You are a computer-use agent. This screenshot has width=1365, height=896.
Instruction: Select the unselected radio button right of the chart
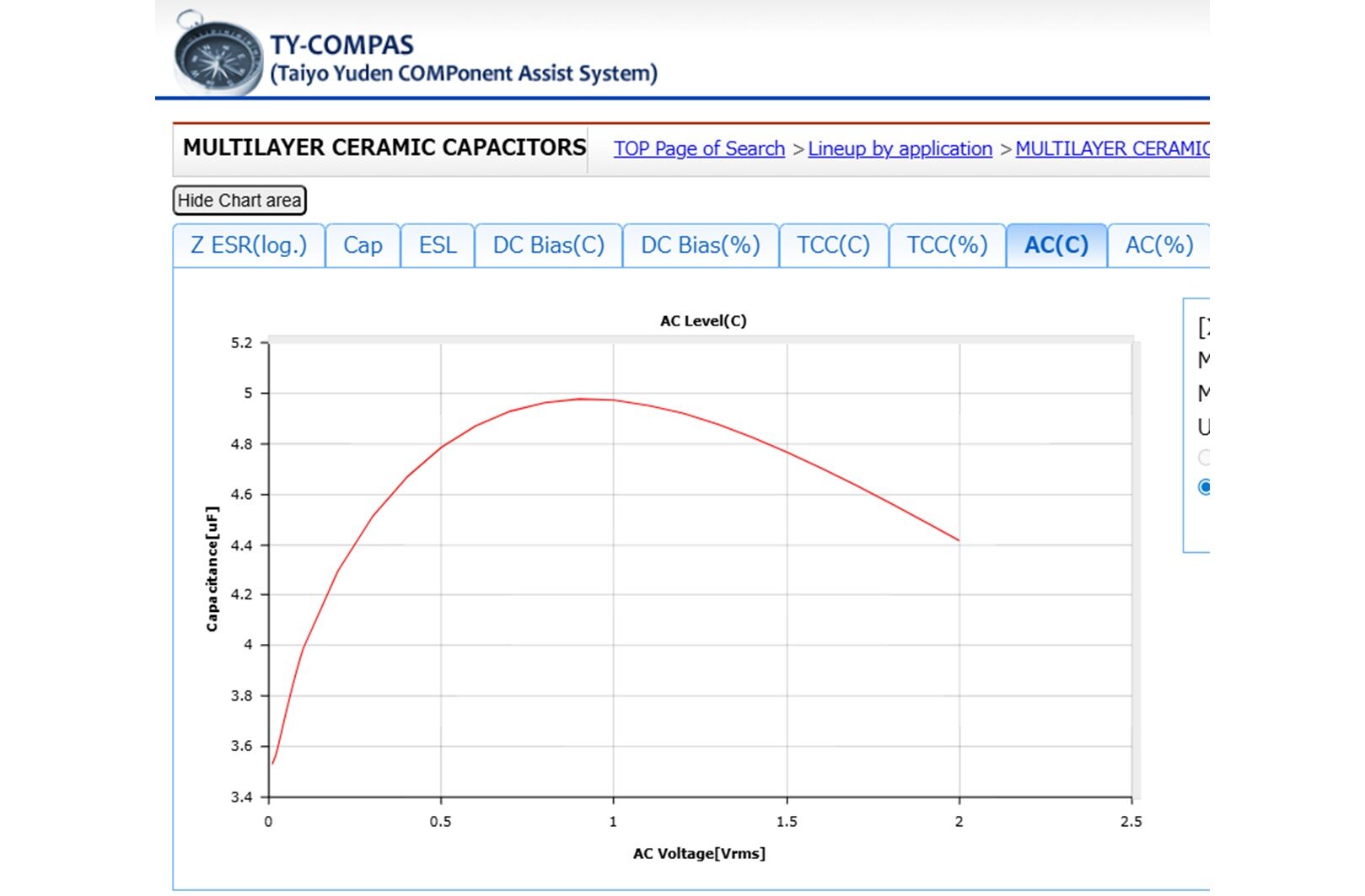tap(1204, 458)
